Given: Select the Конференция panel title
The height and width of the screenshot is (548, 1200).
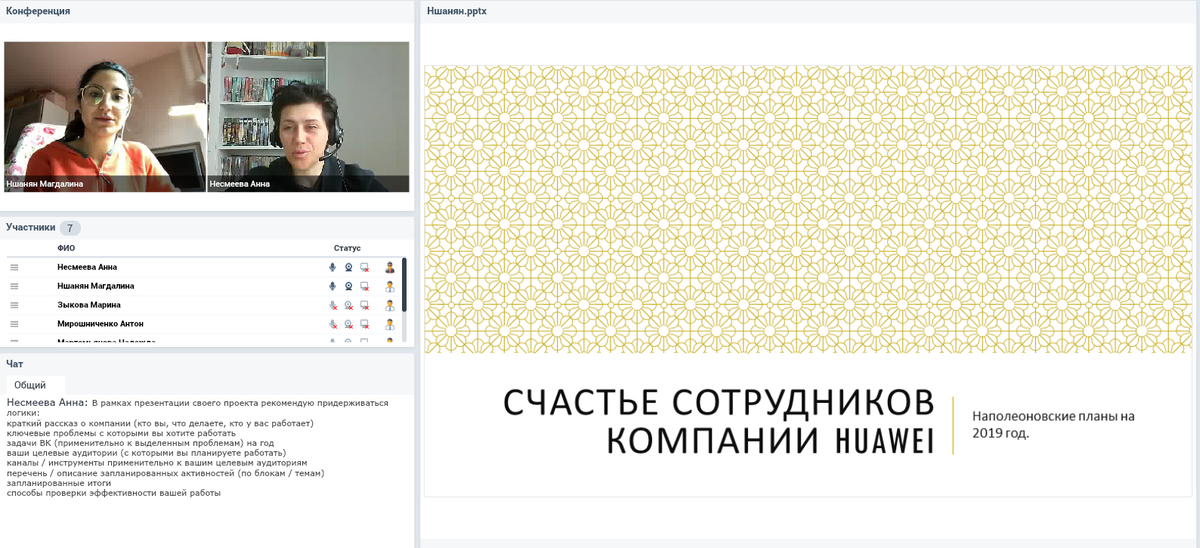Looking at the screenshot, I should [38, 11].
